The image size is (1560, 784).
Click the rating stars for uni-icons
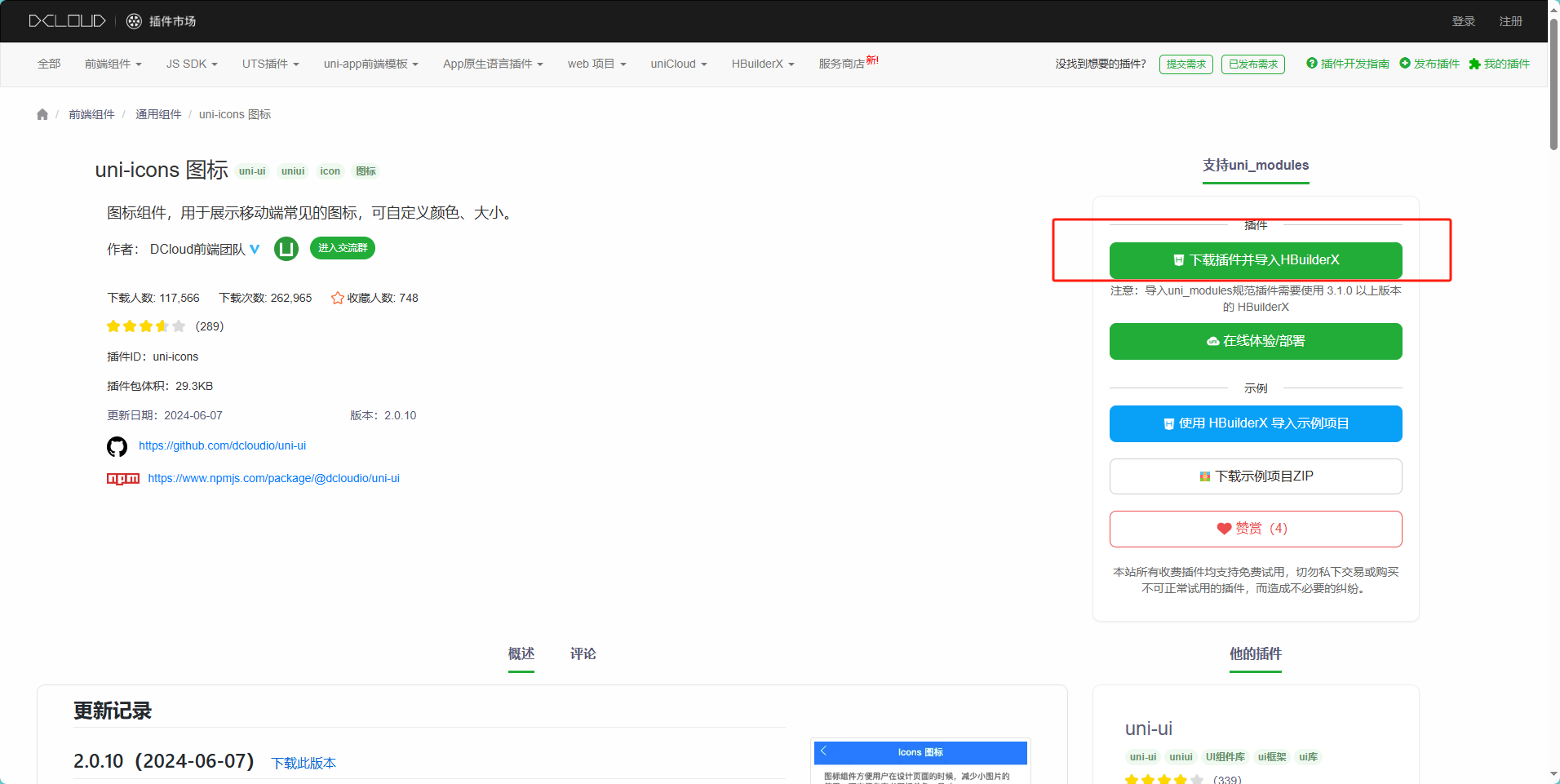pyautogui.click(x=146, y=326)
